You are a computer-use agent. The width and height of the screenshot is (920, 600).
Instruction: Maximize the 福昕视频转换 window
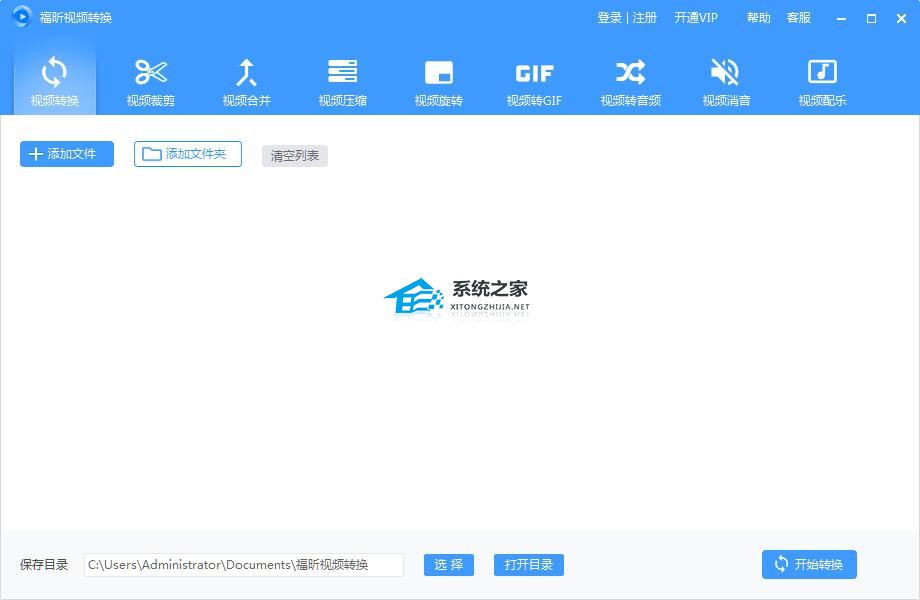[x=871, y=19]
